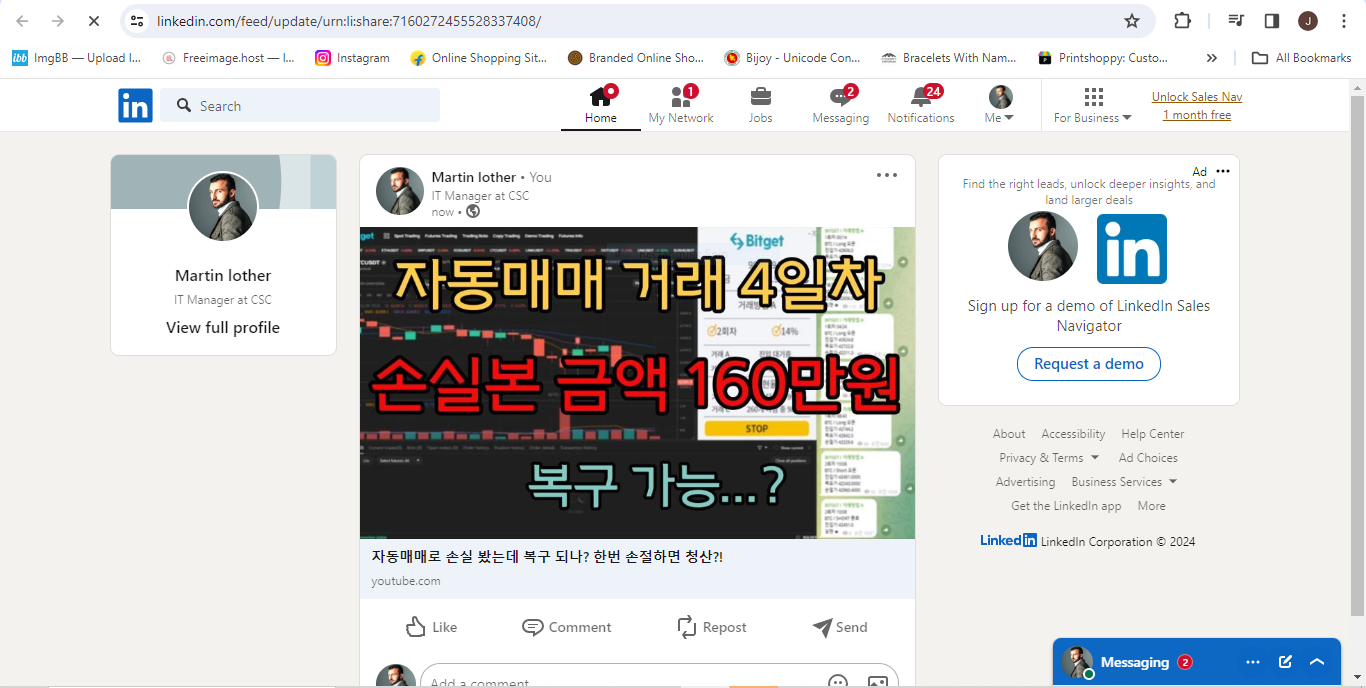Open media control icon in Chrome toolbar
This screenshot has height=688, width=1366.
[x=1237, y=21]
